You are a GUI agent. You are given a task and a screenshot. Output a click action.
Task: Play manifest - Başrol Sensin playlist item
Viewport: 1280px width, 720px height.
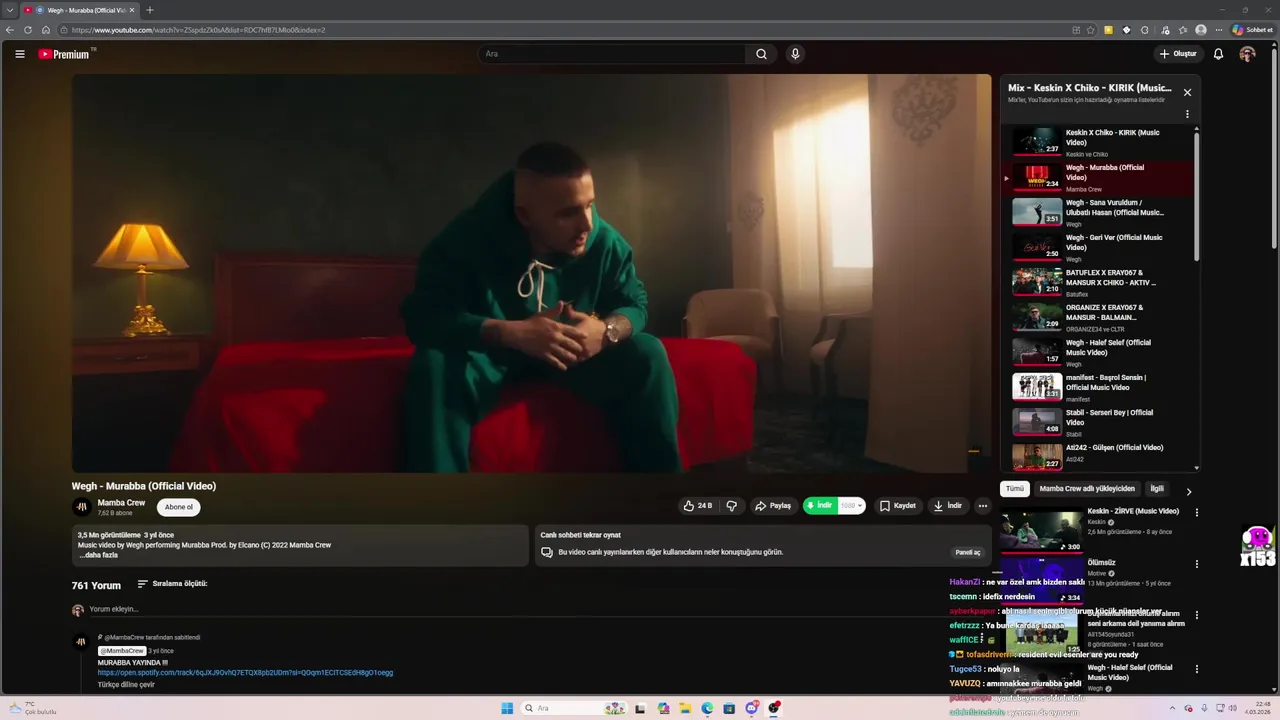(1098, 387)
